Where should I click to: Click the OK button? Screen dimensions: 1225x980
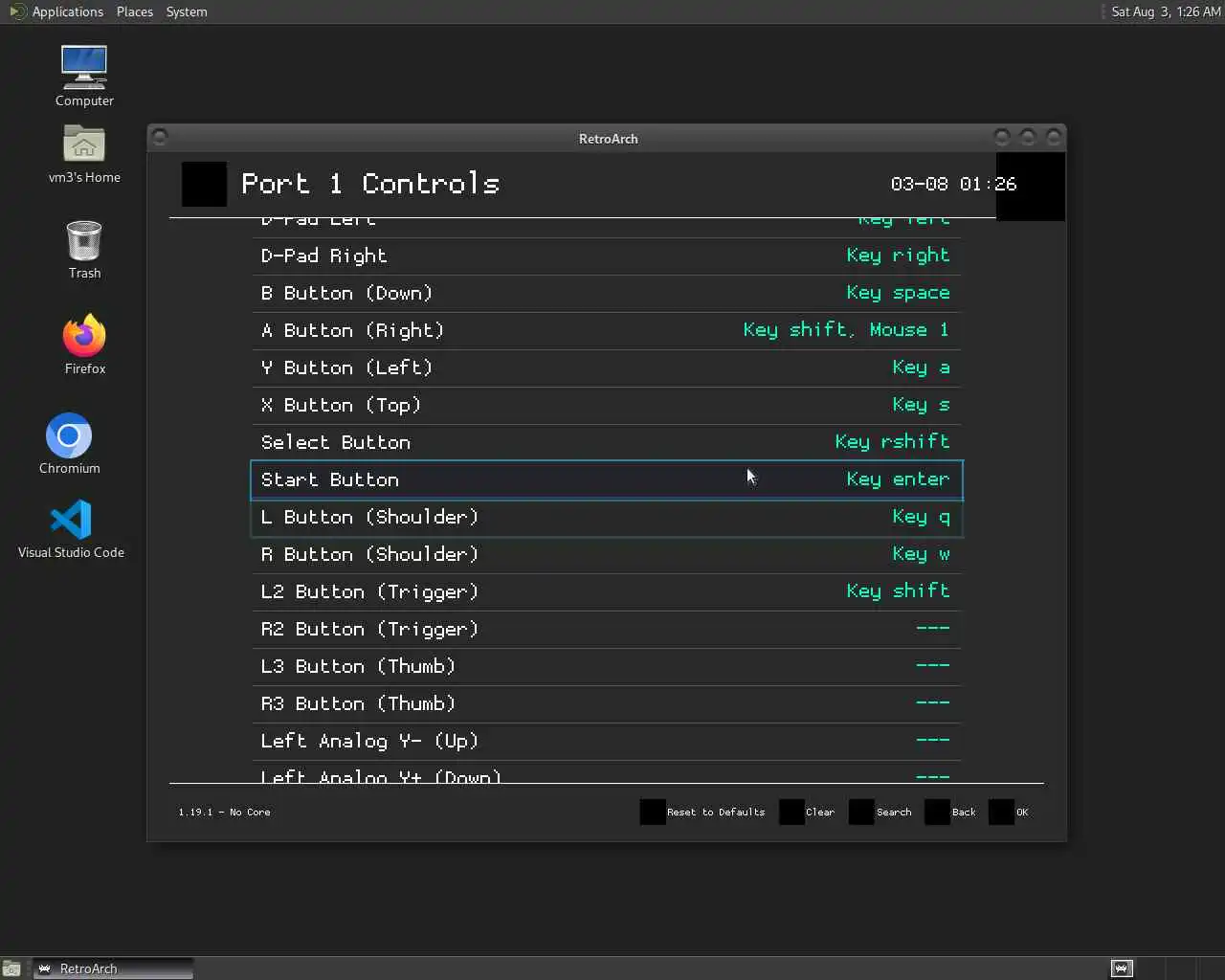pos(1009,812)
